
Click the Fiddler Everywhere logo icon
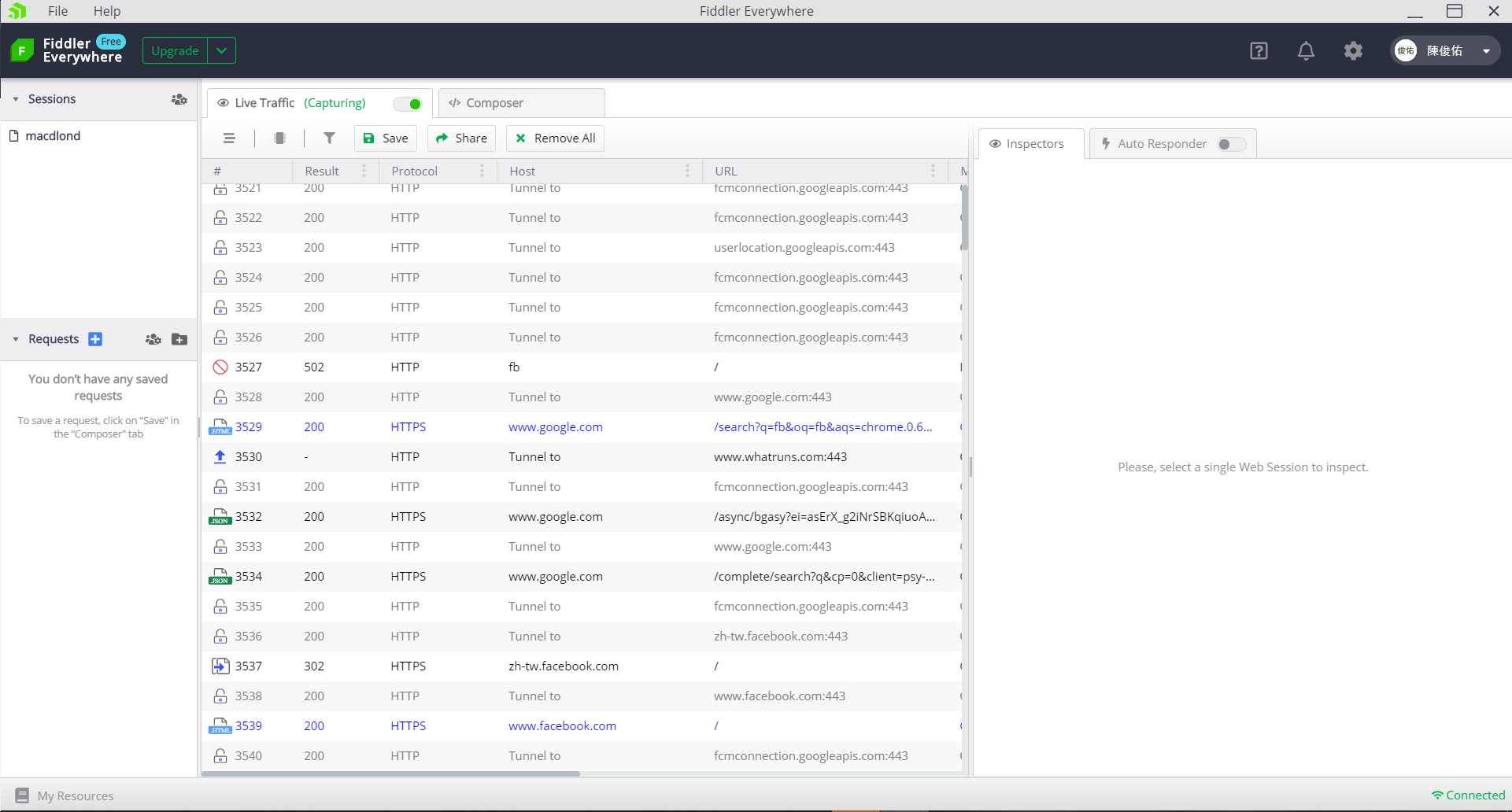[22, 51]
